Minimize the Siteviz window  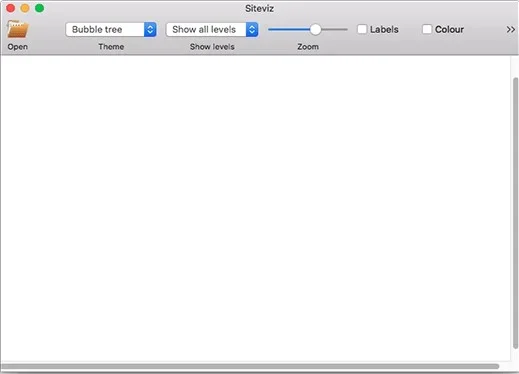point(25,8)
